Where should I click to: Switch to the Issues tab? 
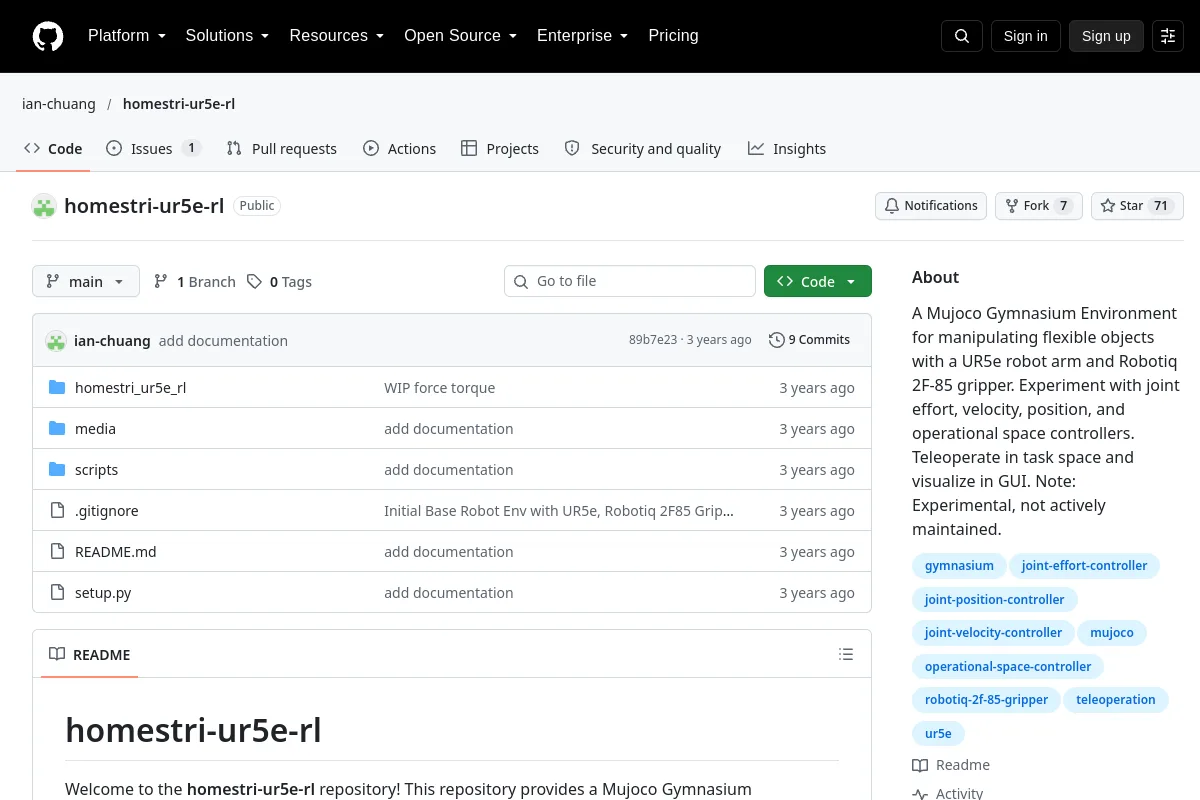pos(154,149)
